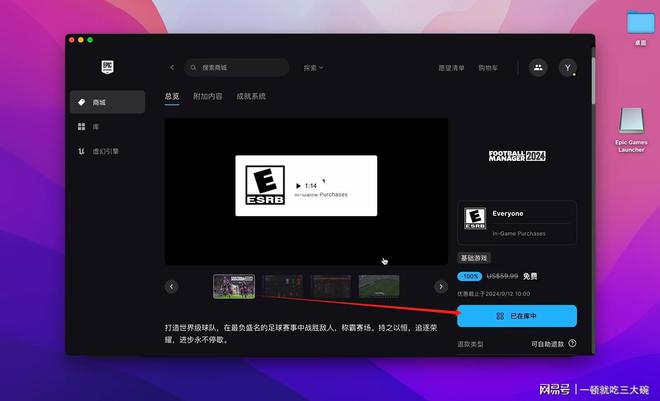Click the Epic Games logo in sidebar
The height and width of the screenshot is (401, 660).
[107, 67]
